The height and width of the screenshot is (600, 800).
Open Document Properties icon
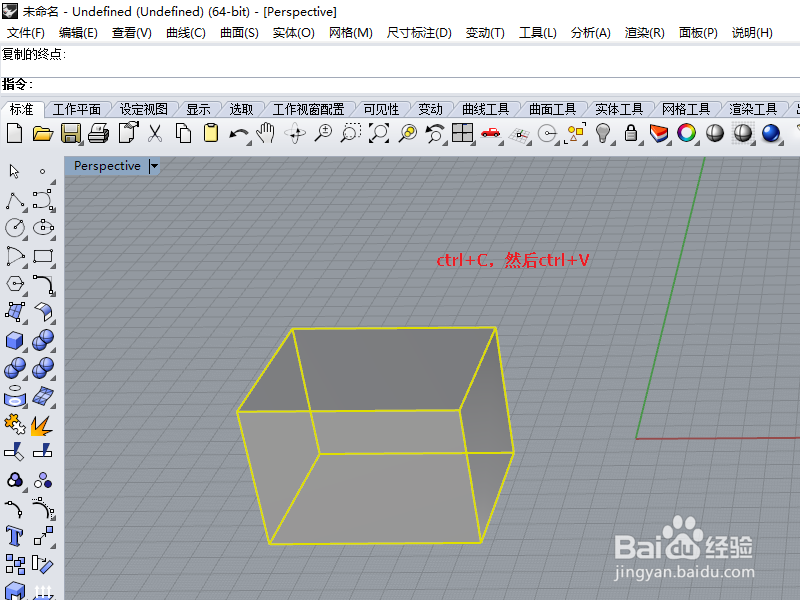[x=129, y=133]
